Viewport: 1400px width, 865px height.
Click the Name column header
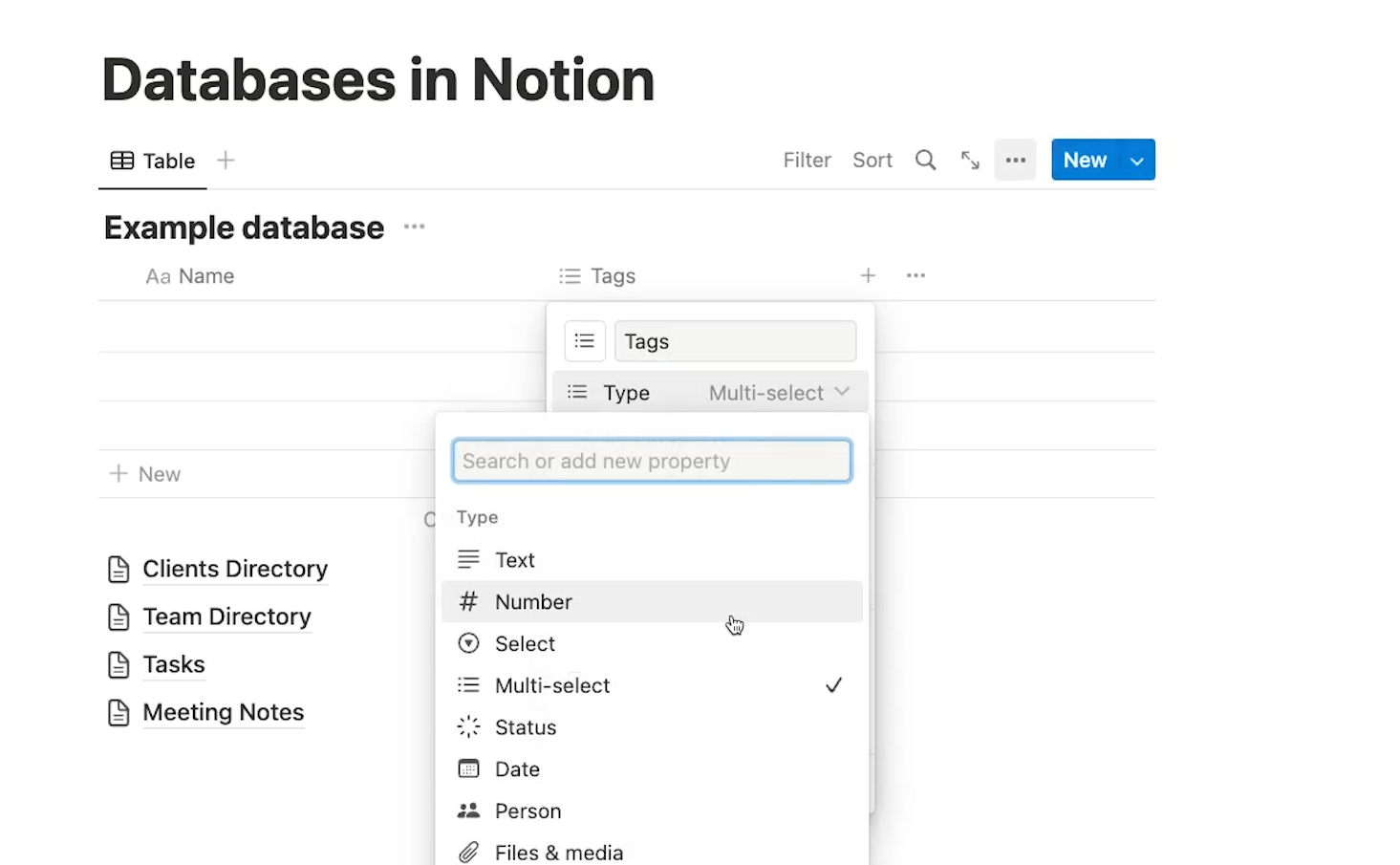tap(190, 276)
